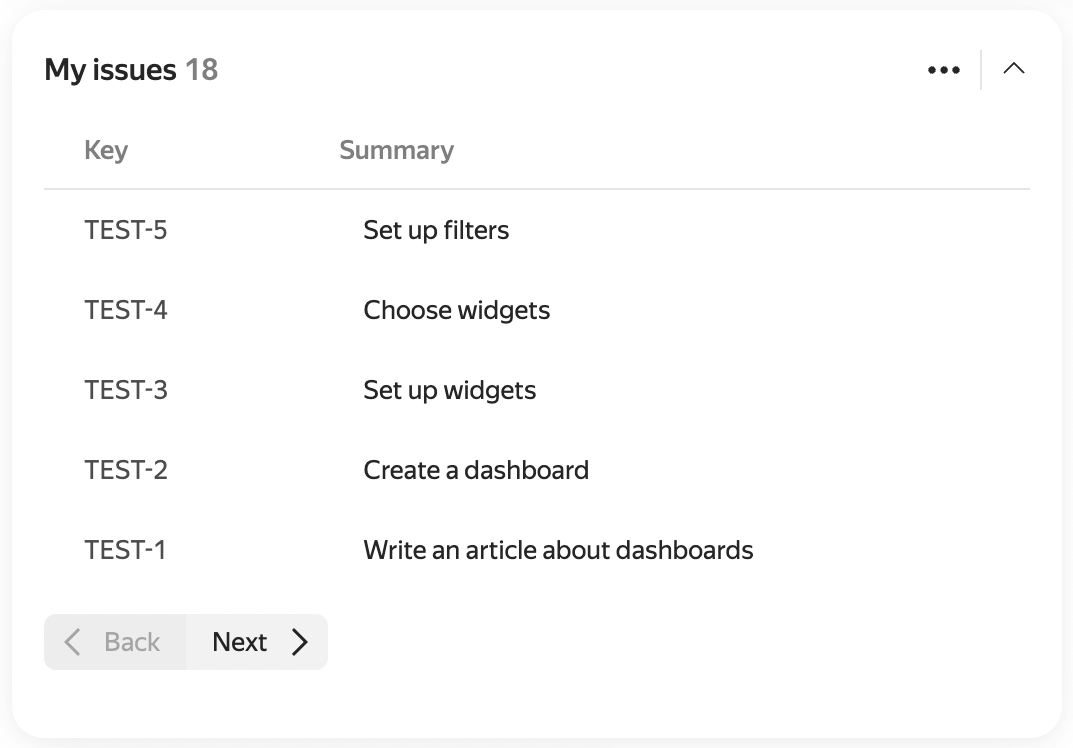The width and height of the screenshot is (1073, 748).
Task: Click the My issues widget title
Action: pos(110,70)
